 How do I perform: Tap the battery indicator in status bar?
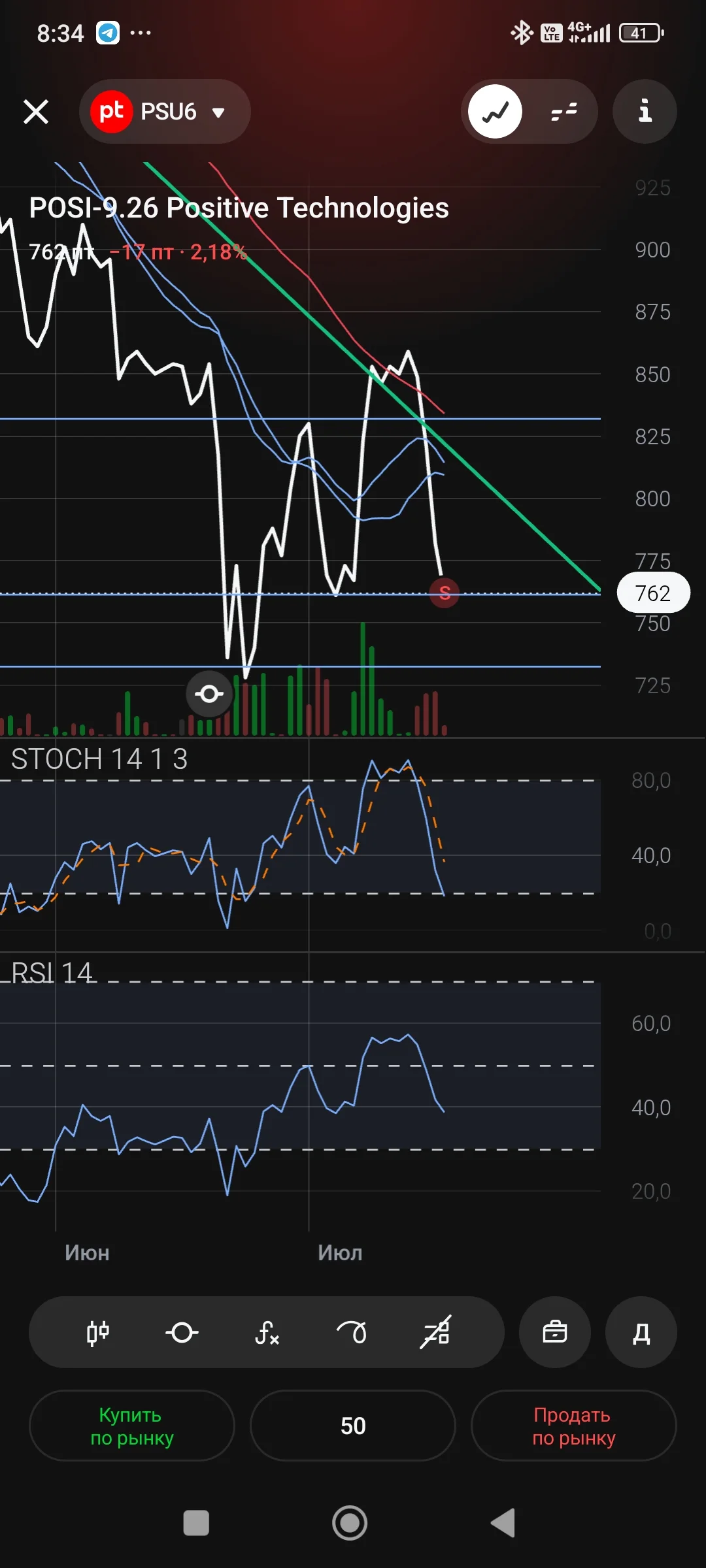pos(641,33)
